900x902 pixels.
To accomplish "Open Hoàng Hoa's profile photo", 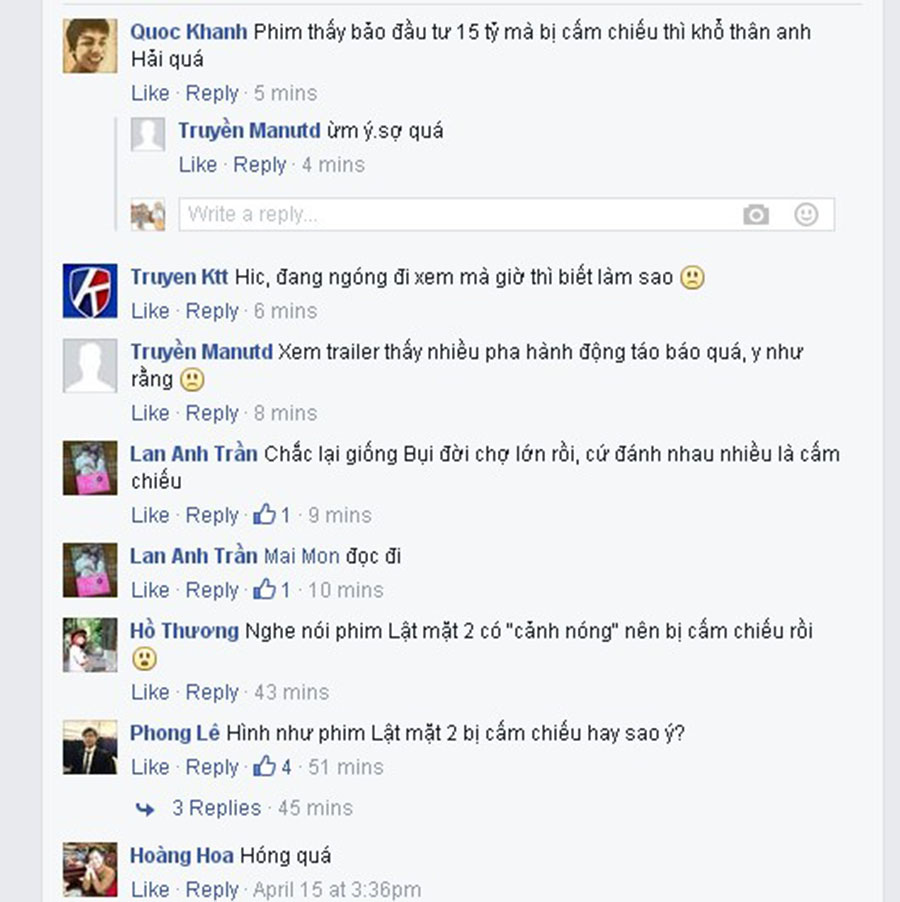I will (x=90, y=869).
